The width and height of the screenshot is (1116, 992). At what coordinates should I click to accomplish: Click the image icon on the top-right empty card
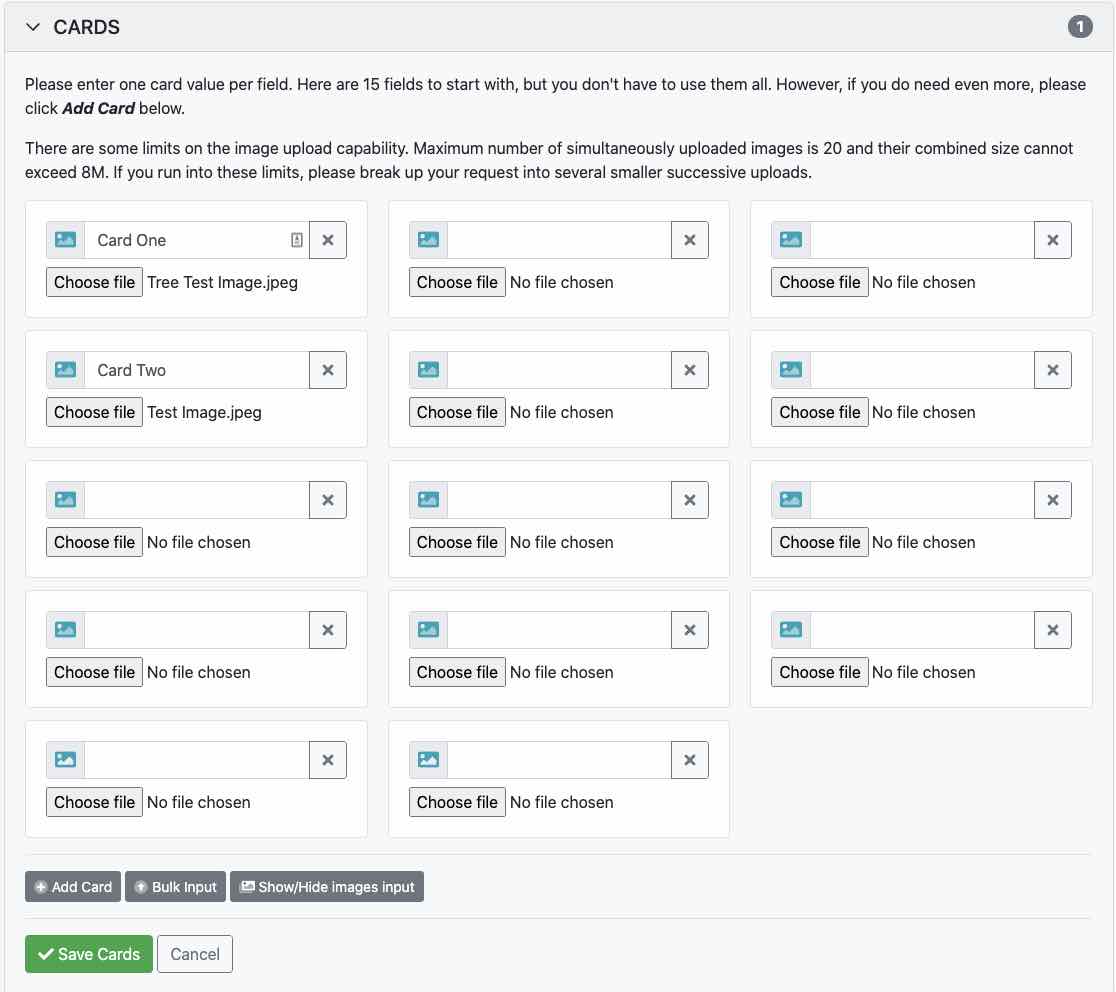(x=791, y=240)
